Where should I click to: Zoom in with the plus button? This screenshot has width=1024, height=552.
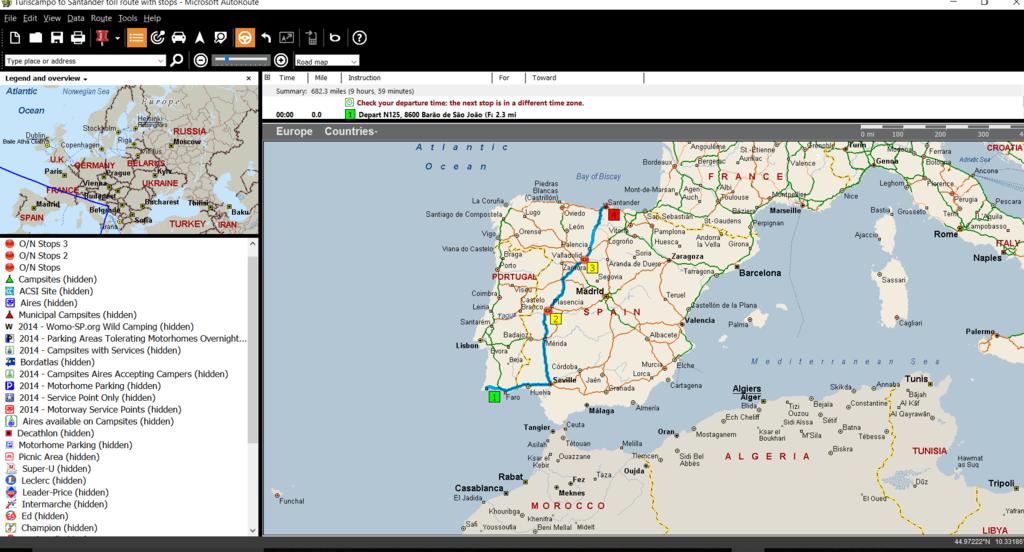pyautogui.click(x=281, y=60)
